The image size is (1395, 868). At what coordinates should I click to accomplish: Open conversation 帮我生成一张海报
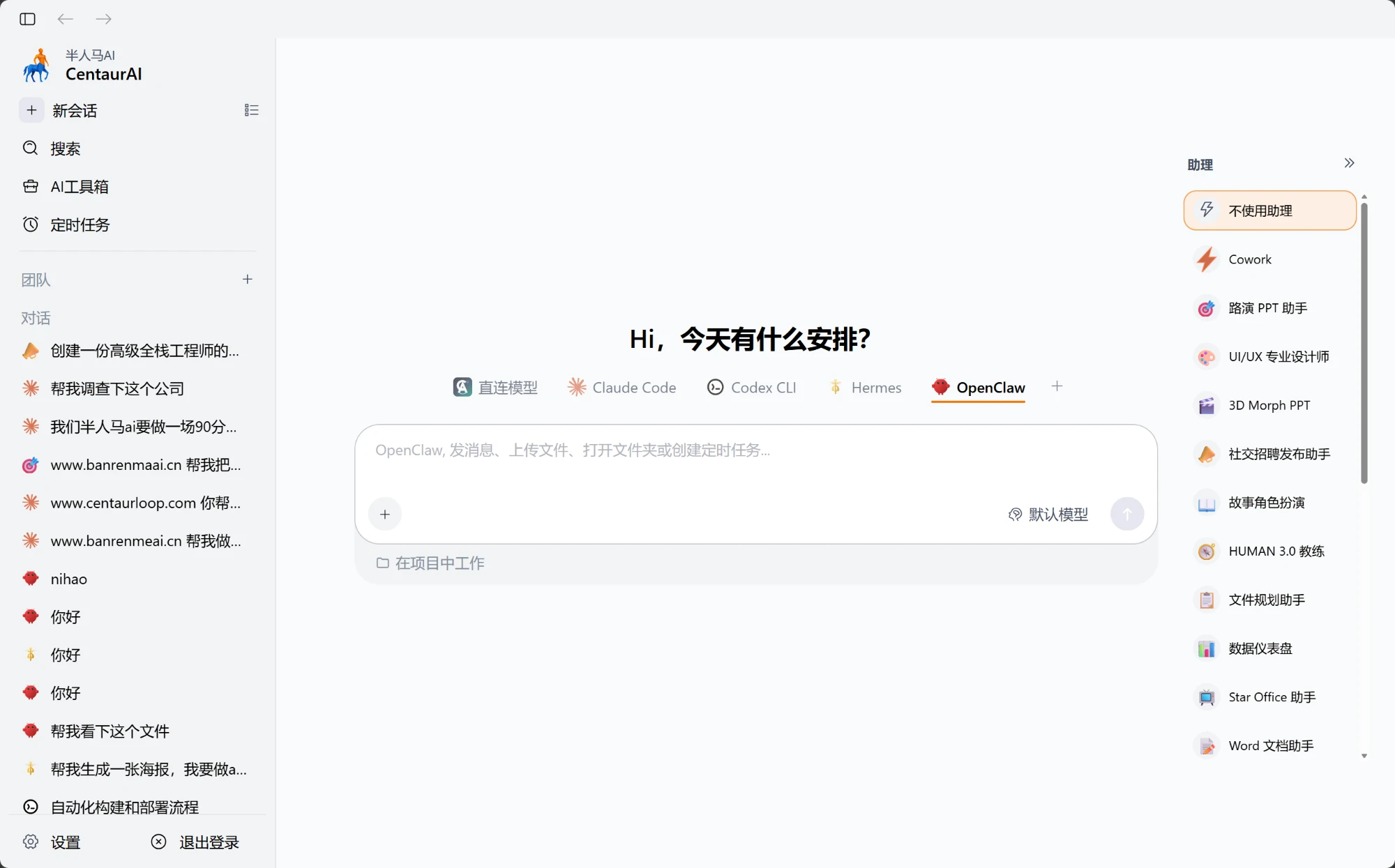click(138, 769)
